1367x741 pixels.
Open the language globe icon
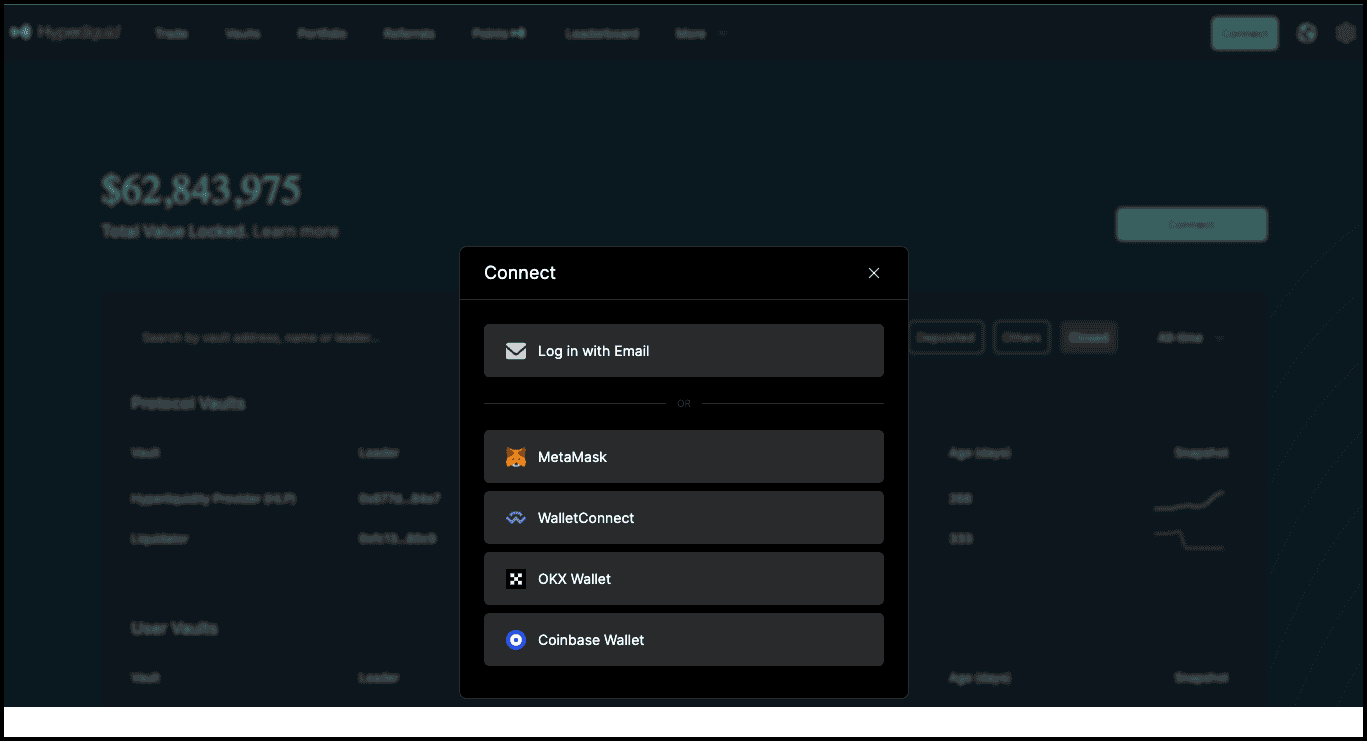coord(1307,34)
